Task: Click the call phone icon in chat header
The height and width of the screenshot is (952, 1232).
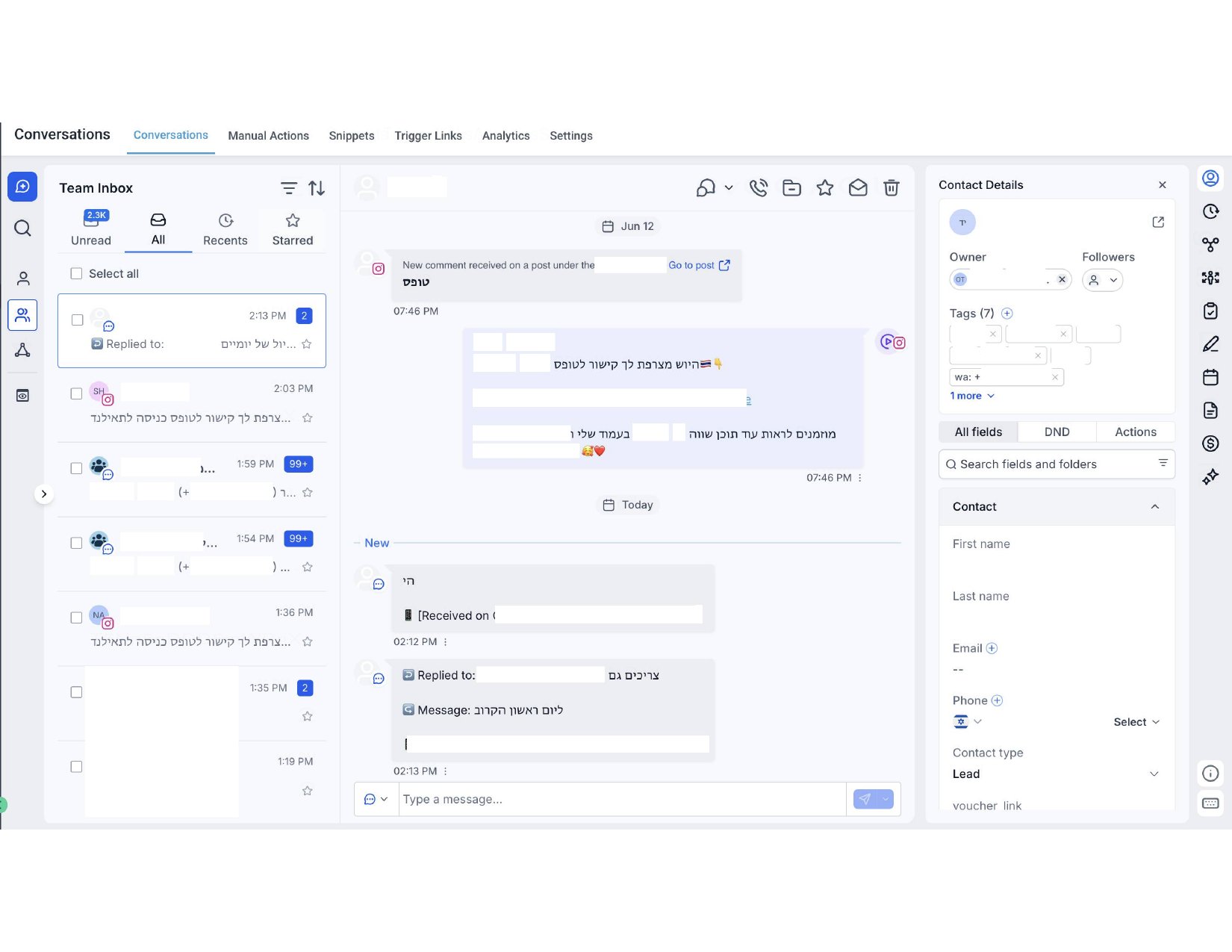Action: pyautogui.click(x=759, y=188)
